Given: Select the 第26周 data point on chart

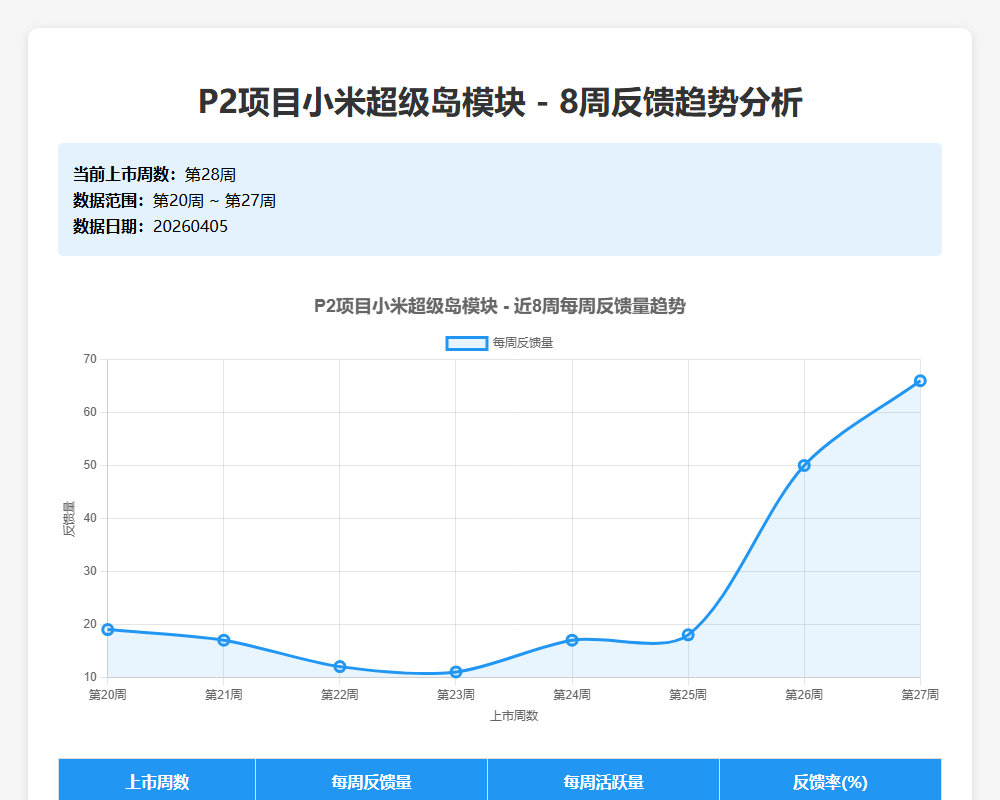Looking at the screenshot, I should pos(804,466).
